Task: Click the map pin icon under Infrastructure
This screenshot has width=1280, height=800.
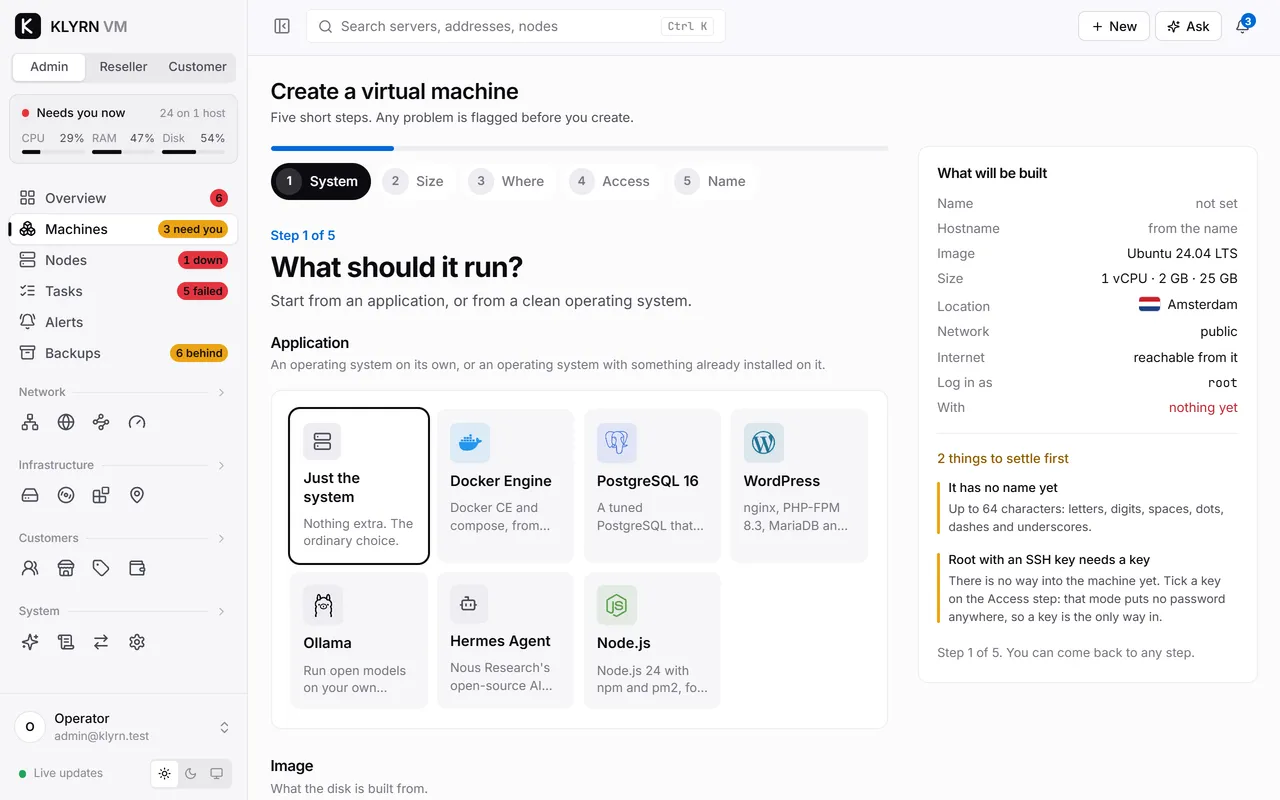Action: (137, 495)
